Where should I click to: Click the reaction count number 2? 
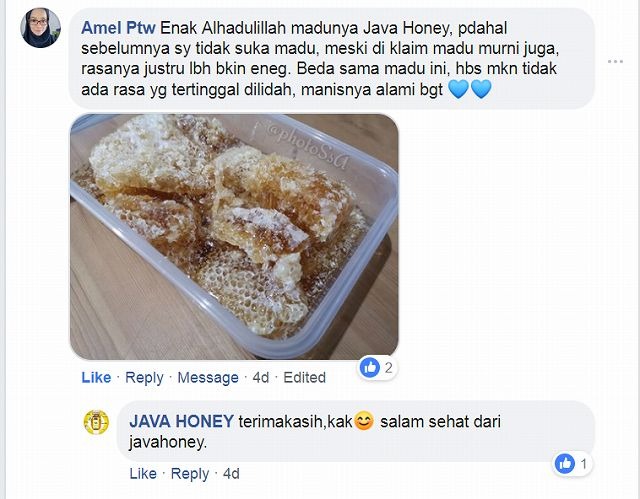tap(388, 368)
